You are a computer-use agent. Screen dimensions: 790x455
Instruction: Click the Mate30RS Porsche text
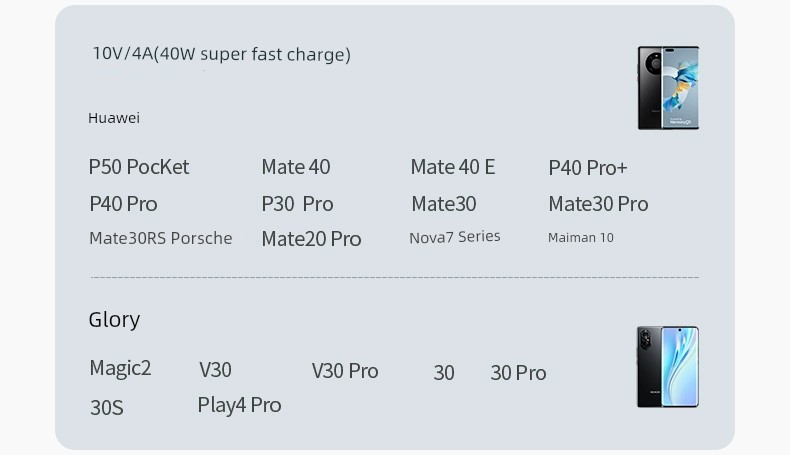161,238
